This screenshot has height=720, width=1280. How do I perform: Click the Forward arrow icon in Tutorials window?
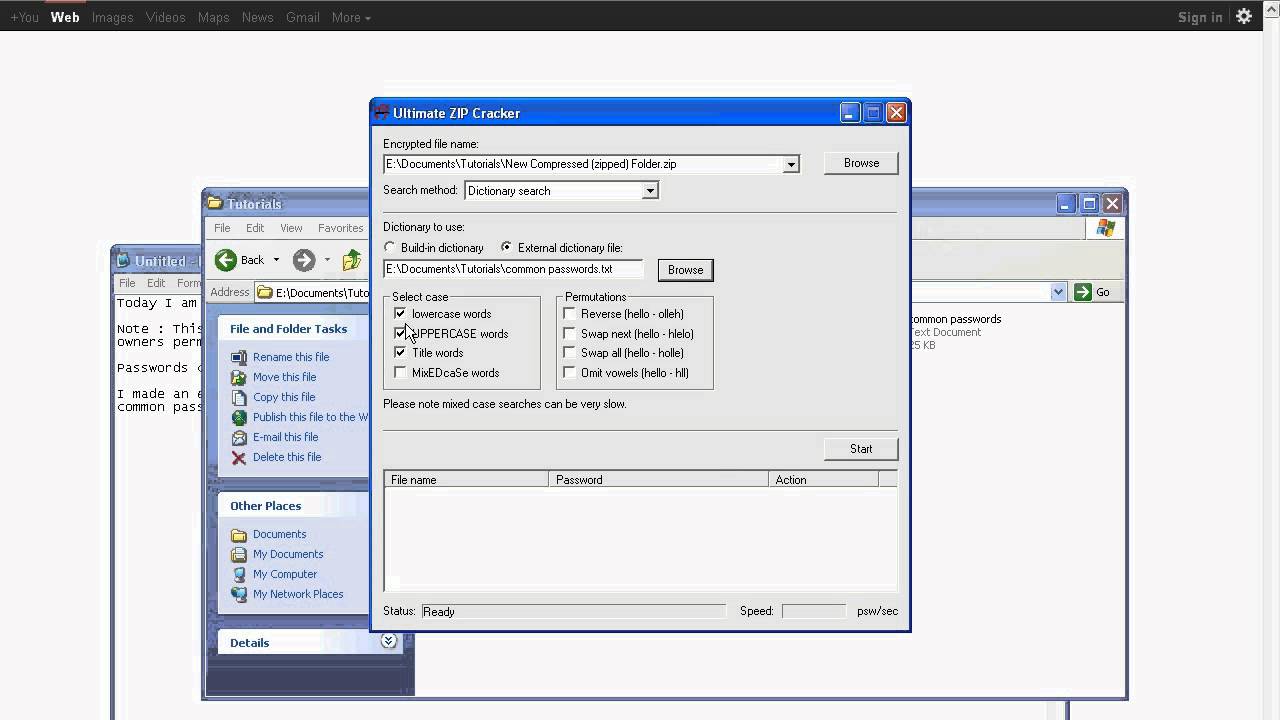click(x=304, y=260)
